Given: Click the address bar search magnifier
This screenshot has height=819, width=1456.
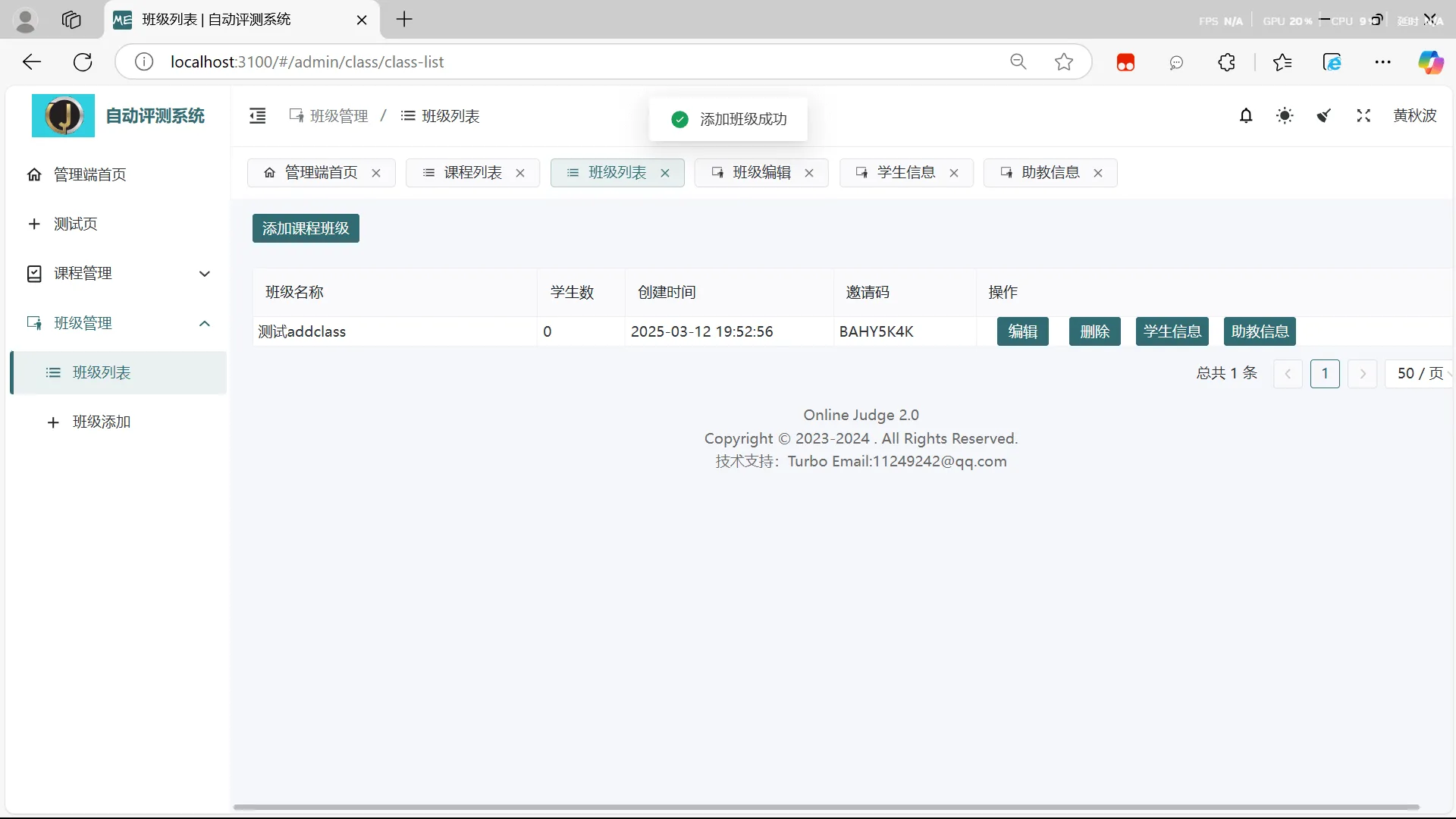Looking at the screenshot, I should [x=1018, y=61].
